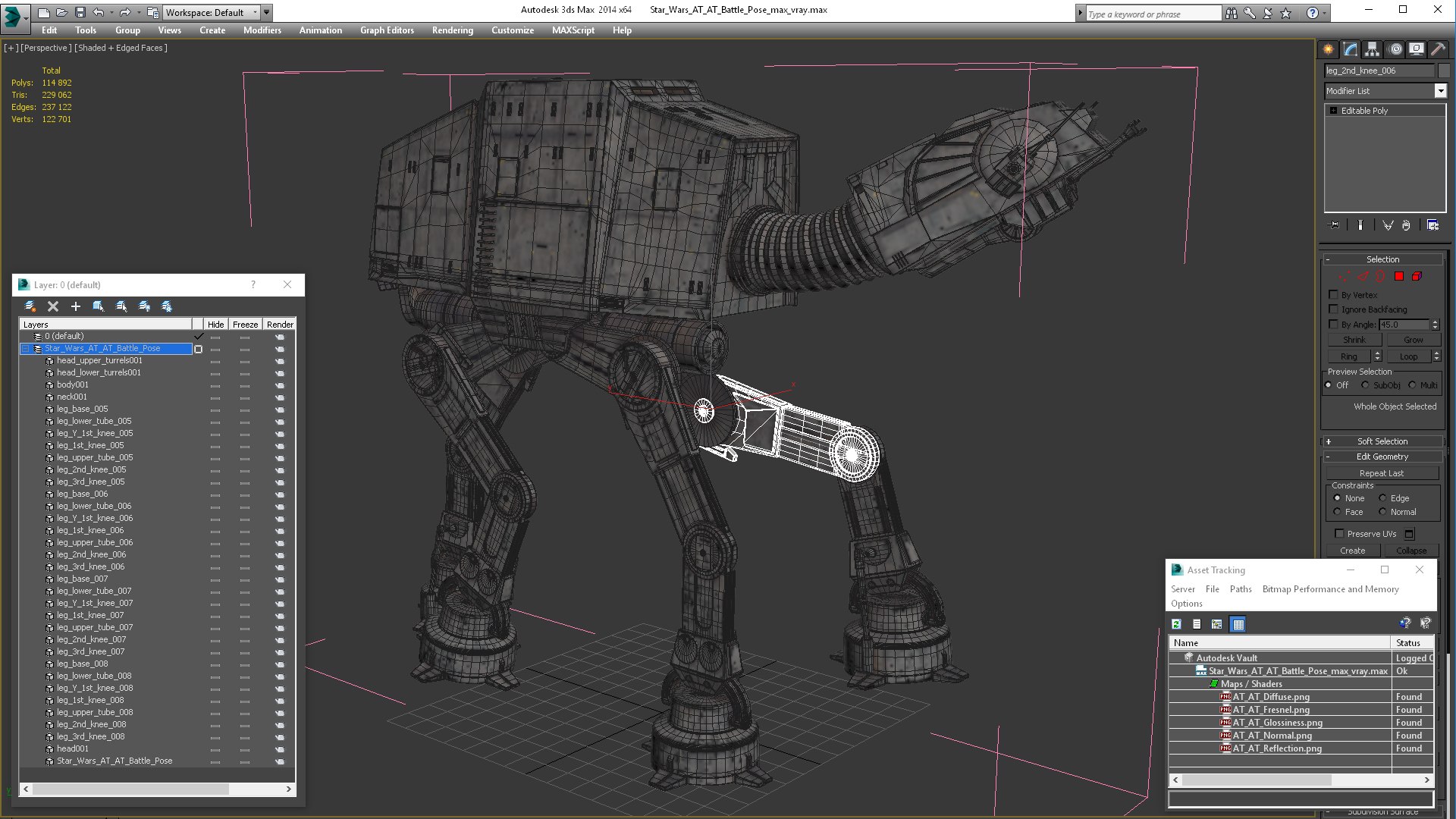Viewport: 1456px width, 819px height.
Task: Select SubObj preview selection radio button
Action: [1365, 385]
